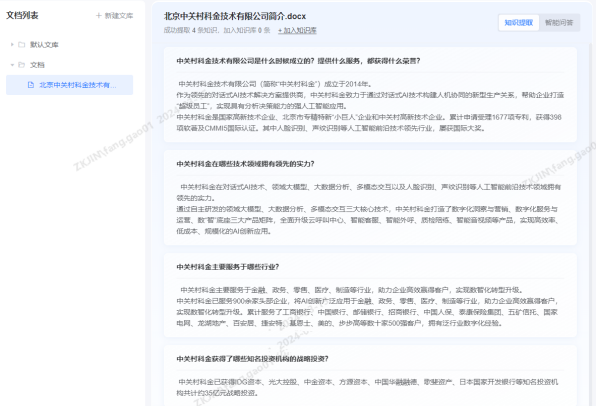Click the document file icon in sidebar
The width and height of the screenshot is (596, 406).
[x=31, y=85]
